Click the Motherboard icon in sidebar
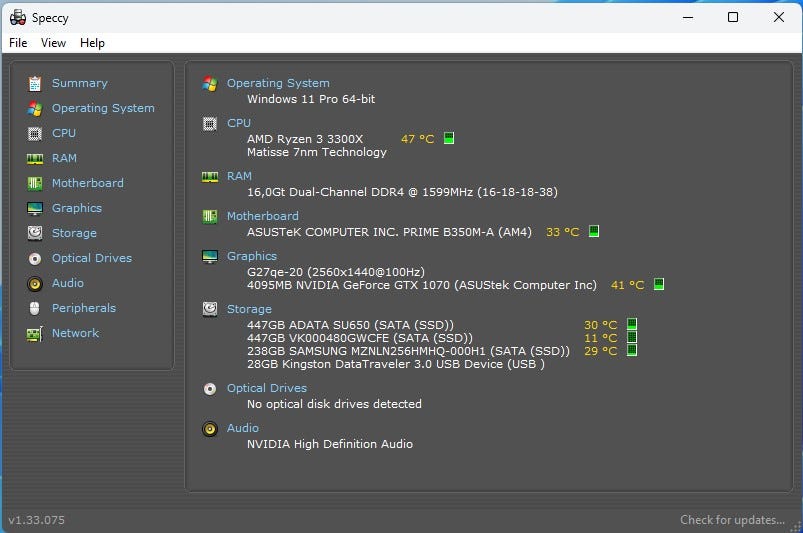The image size is (803, 533). click(x=35, y=183)
